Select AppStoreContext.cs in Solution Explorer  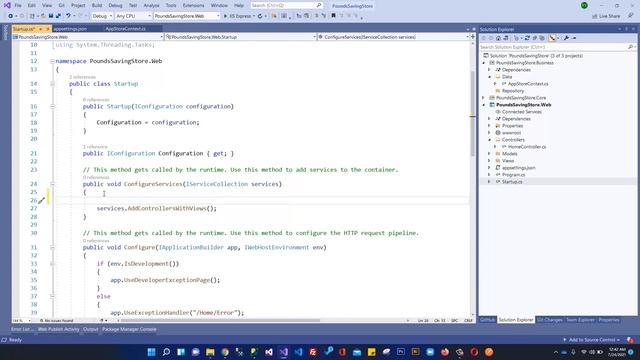pos(528,84)
